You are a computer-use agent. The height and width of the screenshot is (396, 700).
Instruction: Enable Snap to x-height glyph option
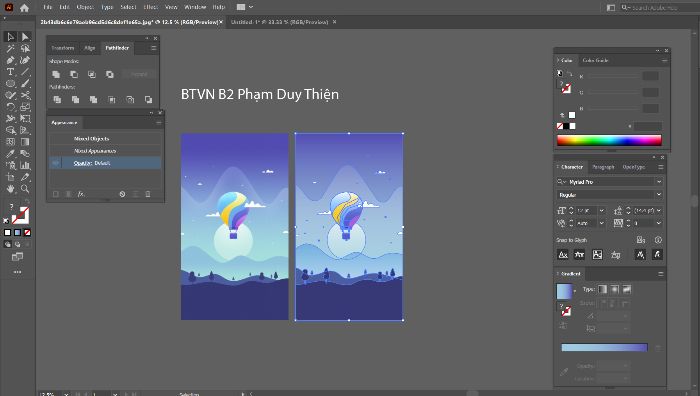click(x=579, y=254)
